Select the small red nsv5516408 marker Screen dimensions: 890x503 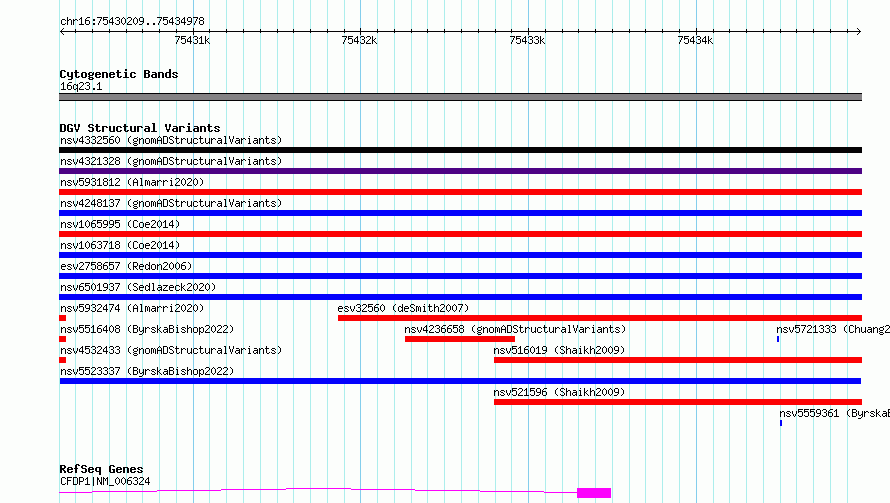point(62,339)
